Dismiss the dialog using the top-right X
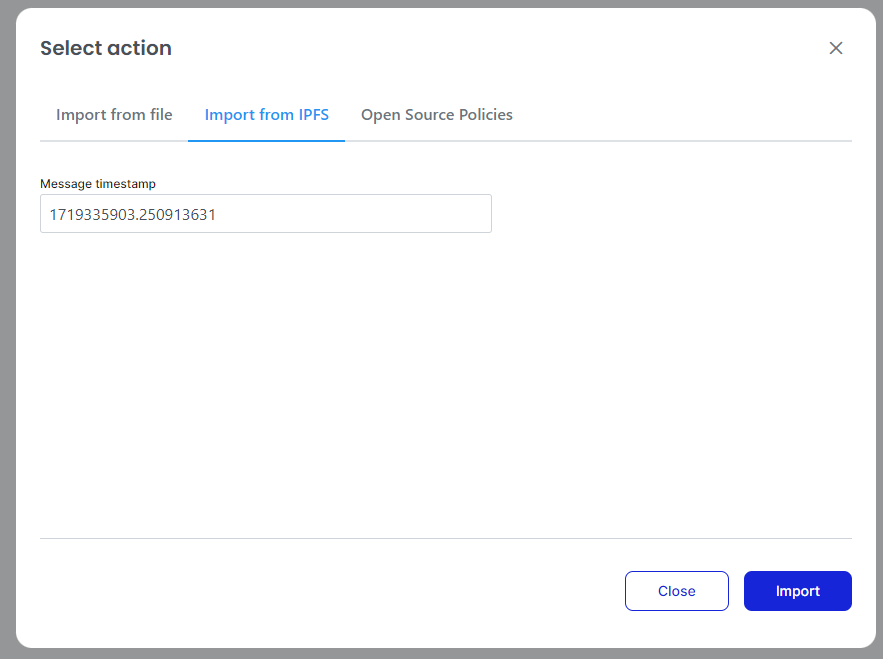The height and width of the screenshot is (659, 883). pos(836,48)
